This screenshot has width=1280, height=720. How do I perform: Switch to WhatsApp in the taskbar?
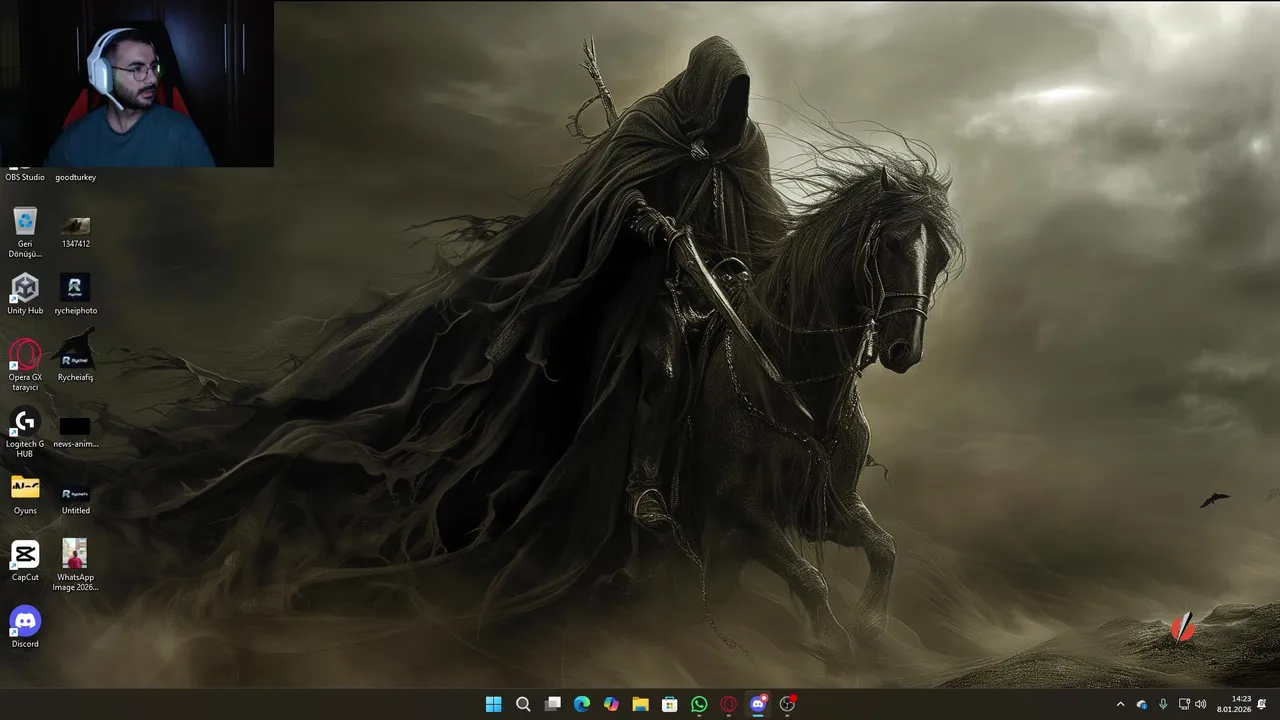[x=699, y=704]
